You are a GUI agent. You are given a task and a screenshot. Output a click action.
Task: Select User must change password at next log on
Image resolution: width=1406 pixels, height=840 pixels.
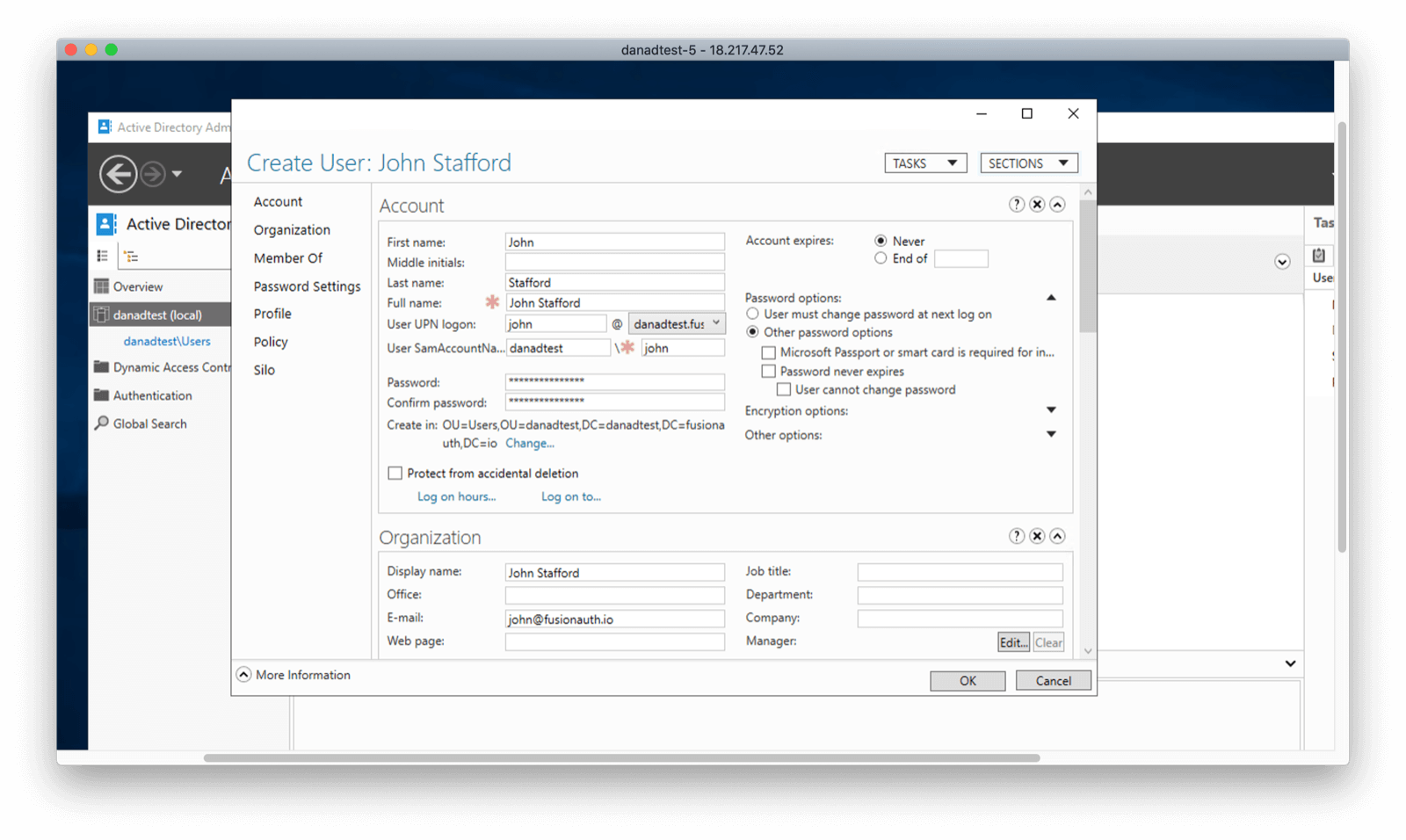(x=752, y=314)
